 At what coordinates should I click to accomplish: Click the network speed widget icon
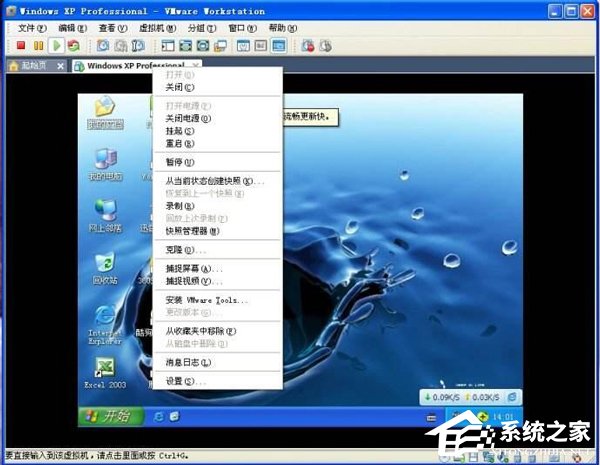pyautogui.click(x=512, y=397)
